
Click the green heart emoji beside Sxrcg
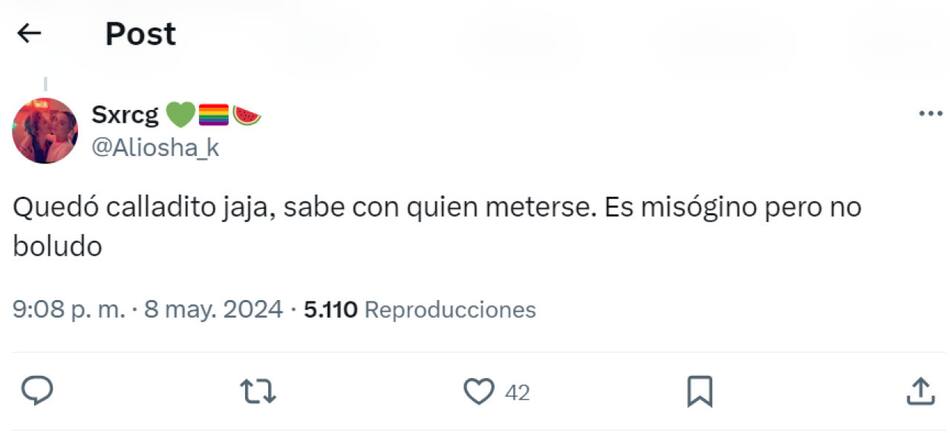(180, 116)
